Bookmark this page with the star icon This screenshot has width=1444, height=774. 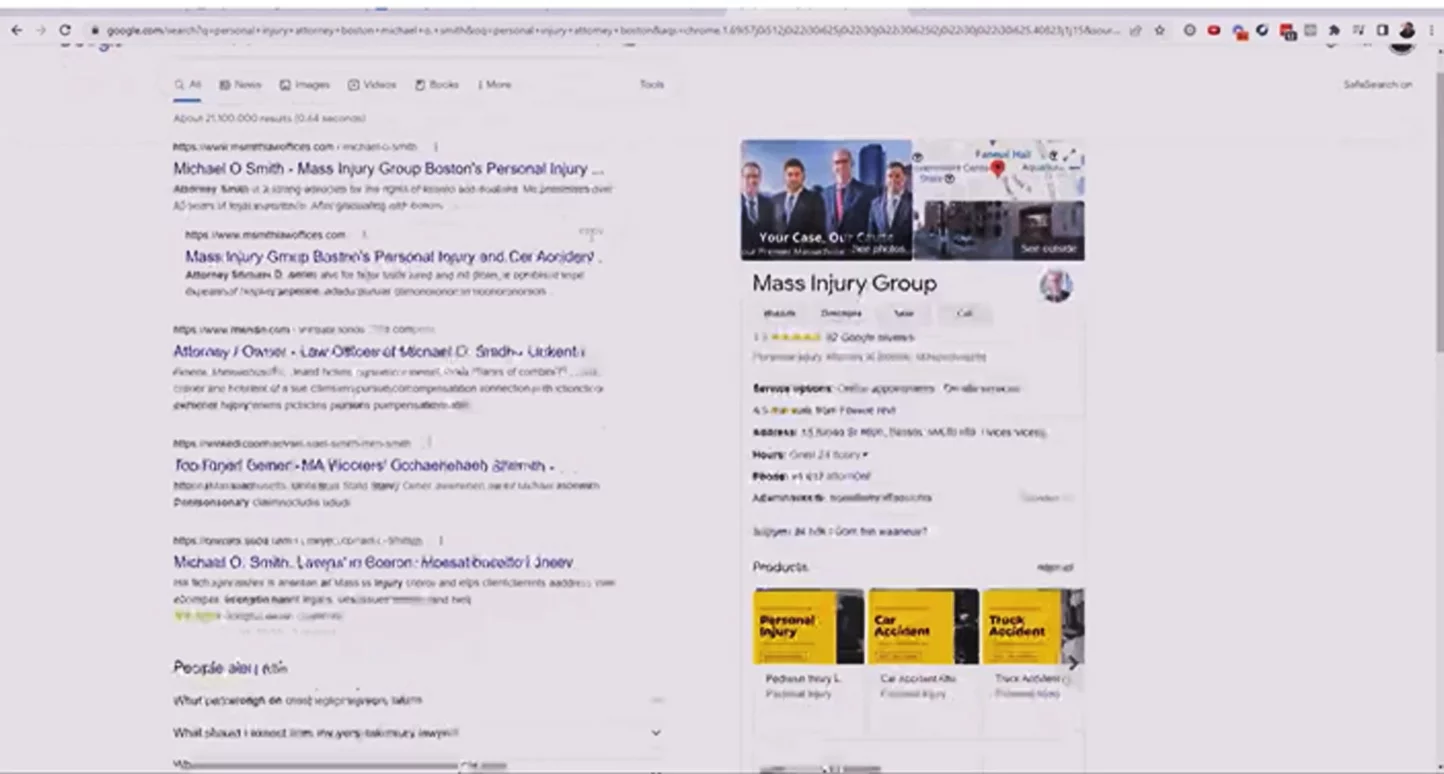click(1159, 31)
